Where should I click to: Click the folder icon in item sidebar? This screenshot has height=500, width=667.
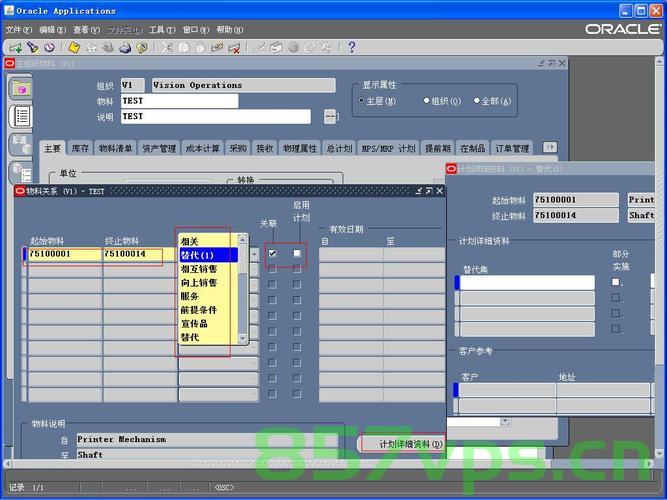[21, 89]
